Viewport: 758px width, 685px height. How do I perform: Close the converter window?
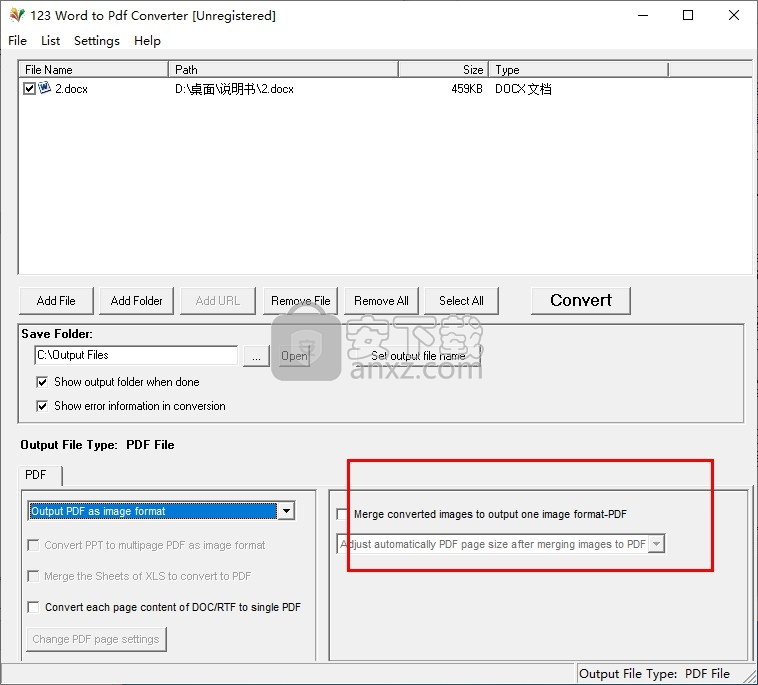pyautogui.click(x=733, y=15)
